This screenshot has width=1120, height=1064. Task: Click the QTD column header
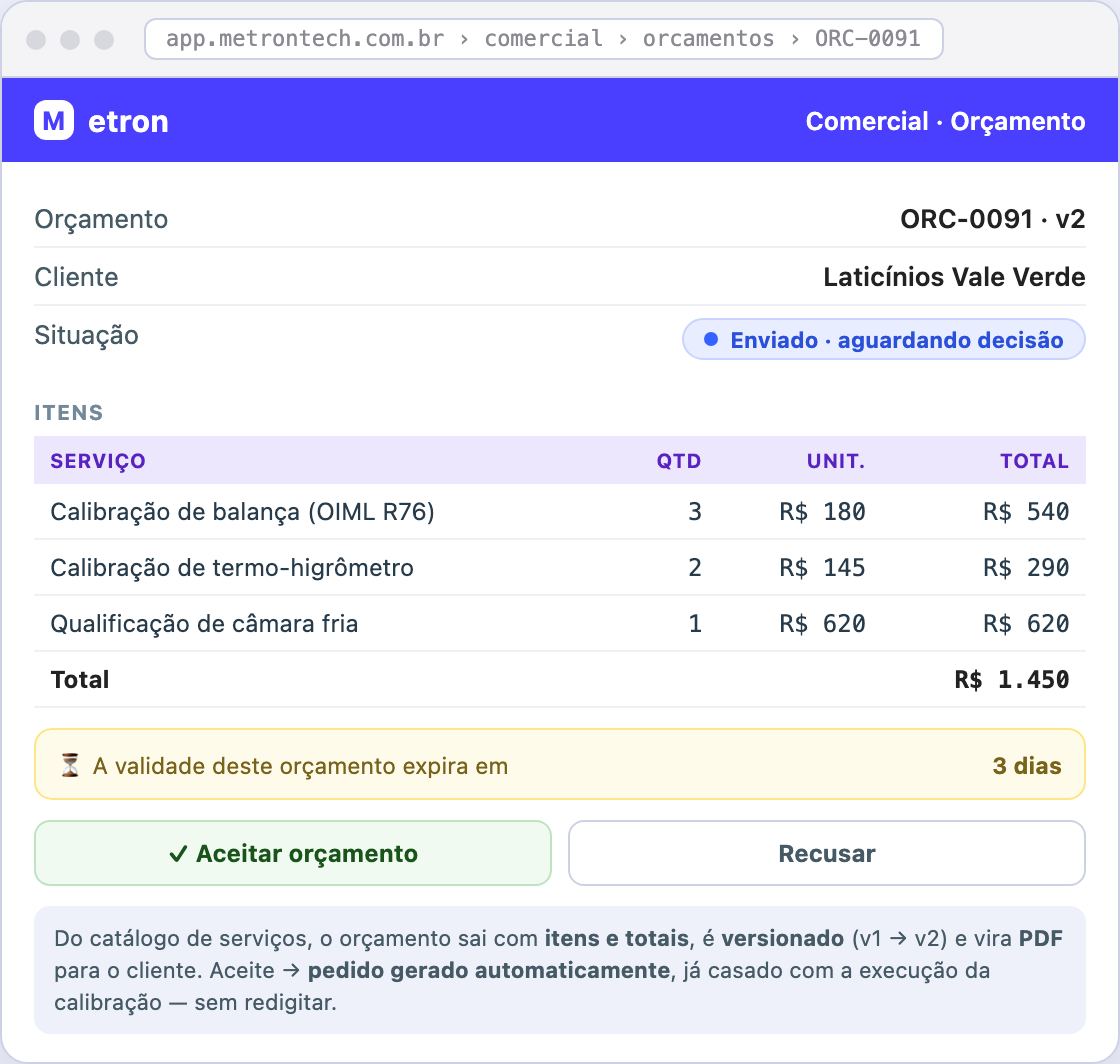[679, 461]
